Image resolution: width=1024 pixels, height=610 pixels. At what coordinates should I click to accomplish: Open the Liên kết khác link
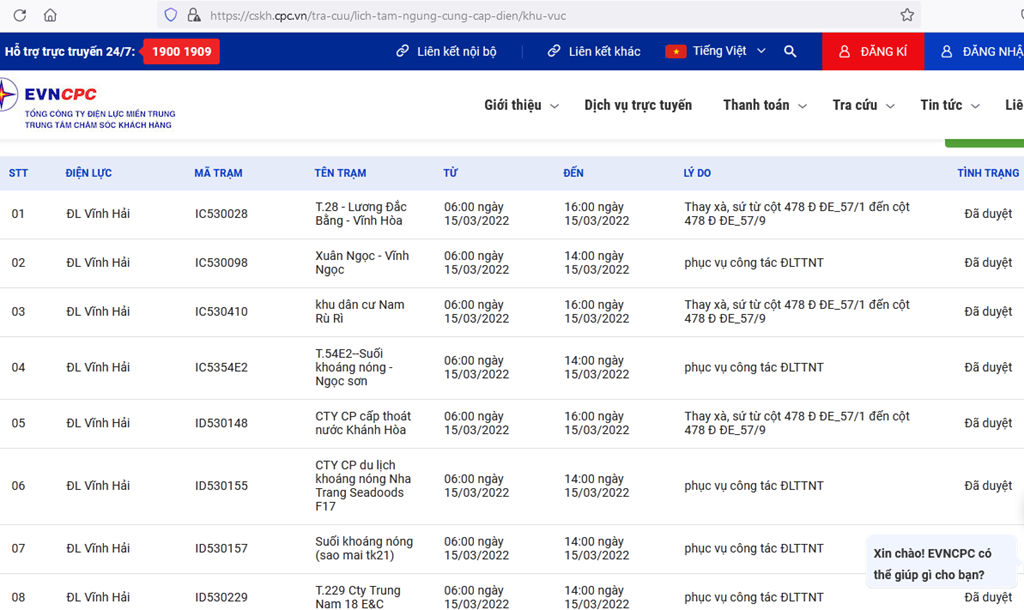coord(594,51)
